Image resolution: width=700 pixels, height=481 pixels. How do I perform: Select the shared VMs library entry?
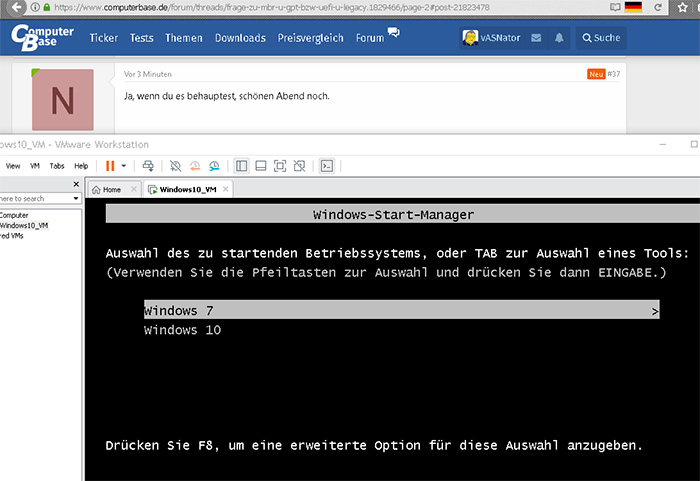[12, 236]
